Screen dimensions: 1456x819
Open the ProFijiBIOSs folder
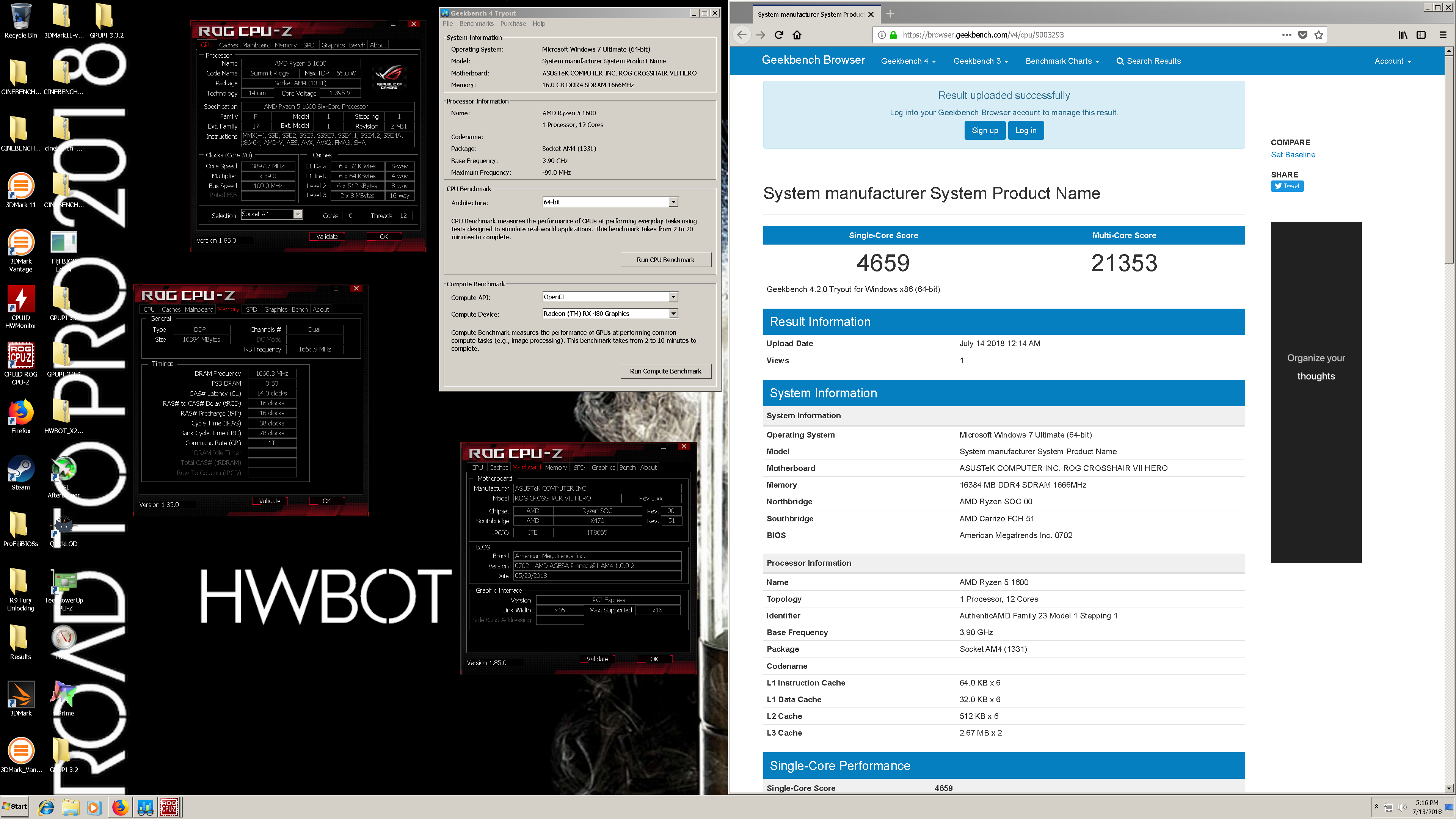coord(21,530)
